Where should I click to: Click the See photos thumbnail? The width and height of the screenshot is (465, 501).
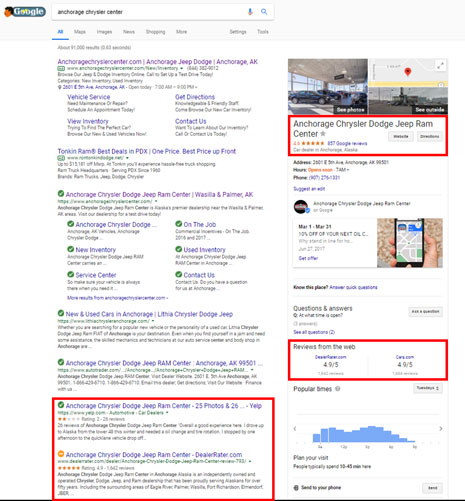[x=328, y=86]
